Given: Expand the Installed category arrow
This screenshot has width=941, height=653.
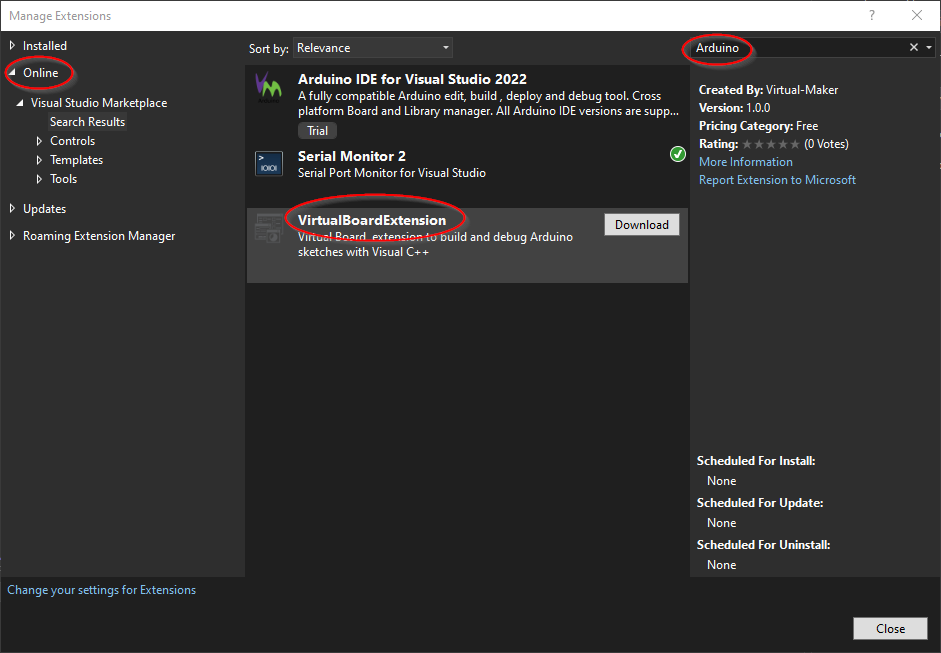Looking at the screenshot, I should [12, 46].
